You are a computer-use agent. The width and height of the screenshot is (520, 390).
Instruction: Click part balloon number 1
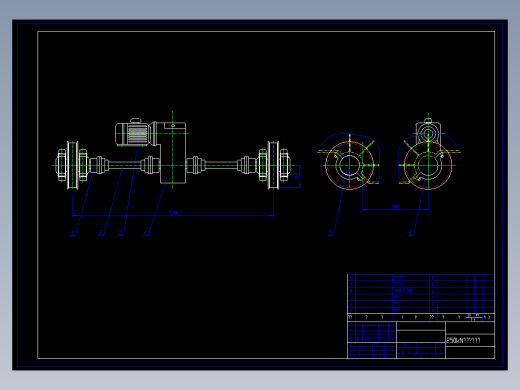[x=72, y=232]
